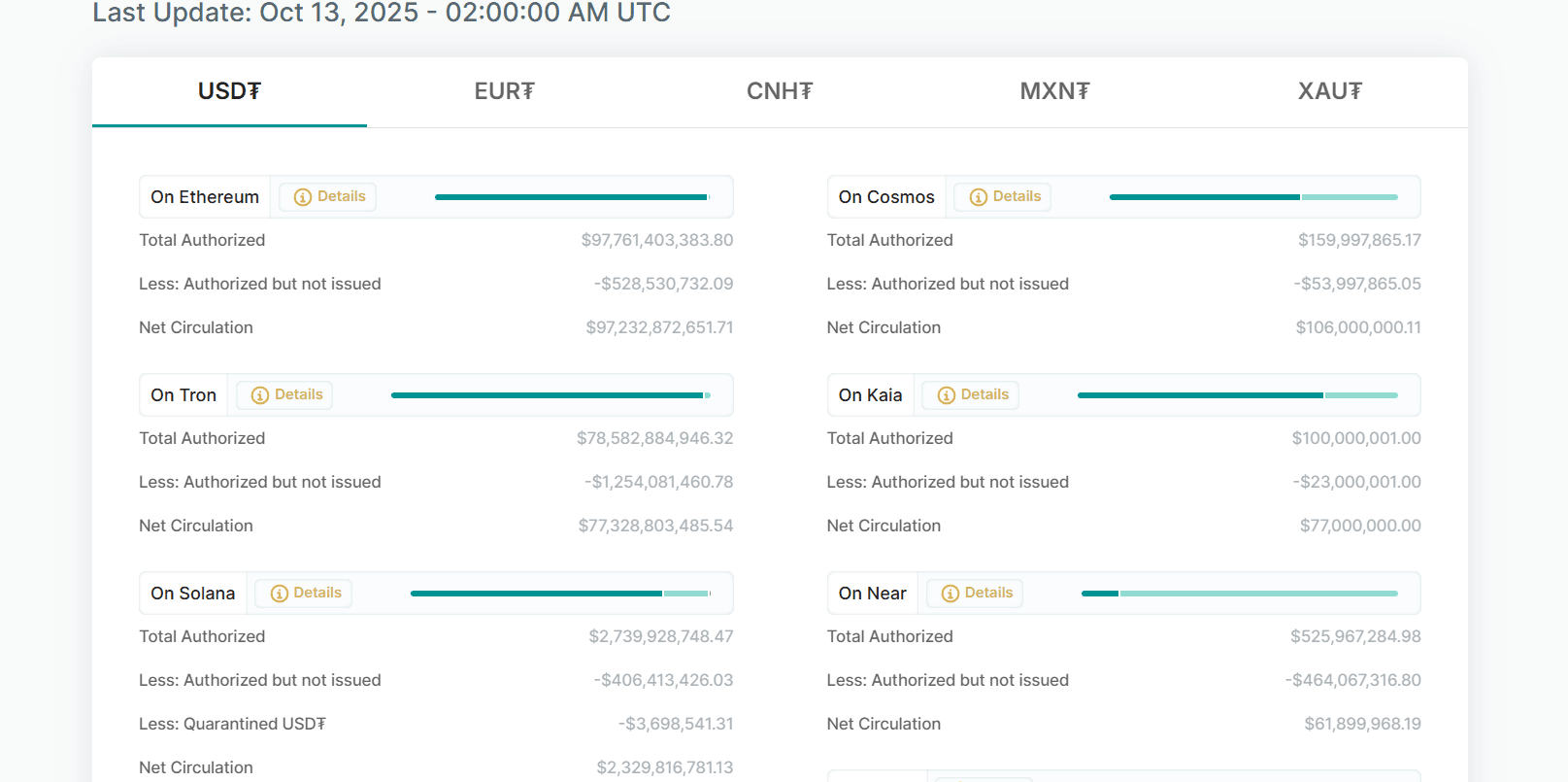Click the On Kaia chain label

click(870, 395)
